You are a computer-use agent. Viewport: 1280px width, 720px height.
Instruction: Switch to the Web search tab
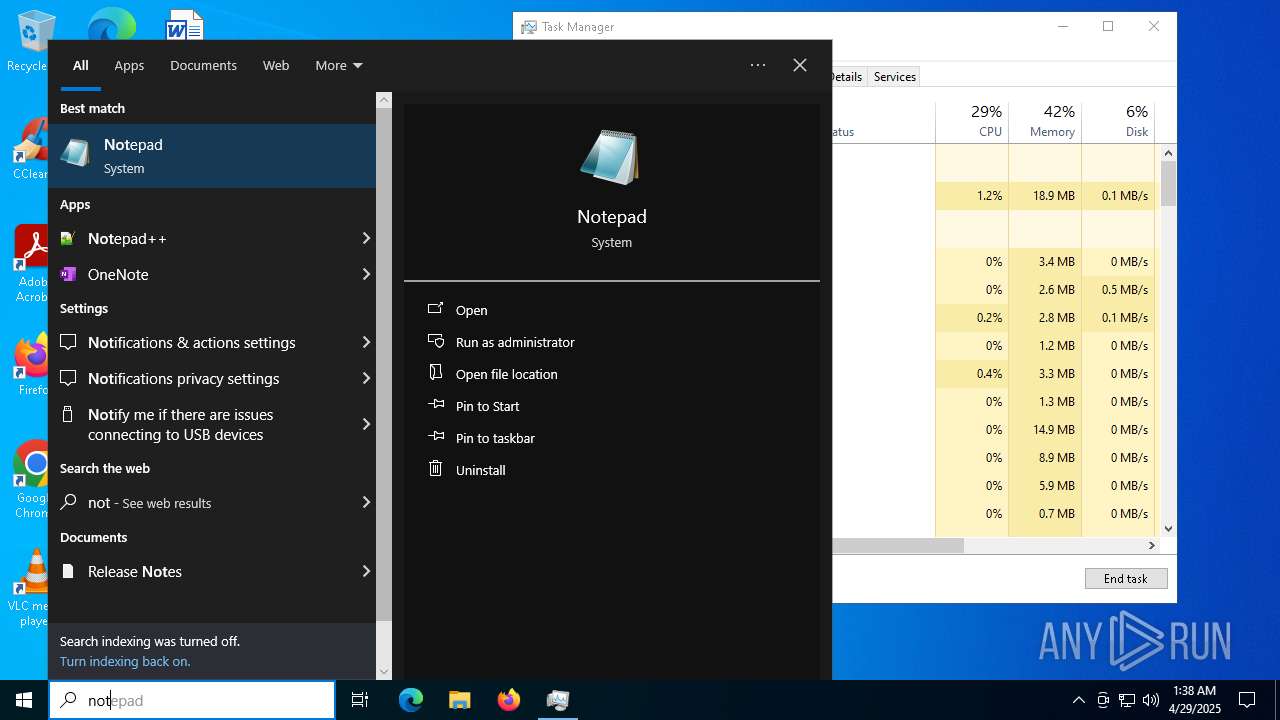click(276, 65)
